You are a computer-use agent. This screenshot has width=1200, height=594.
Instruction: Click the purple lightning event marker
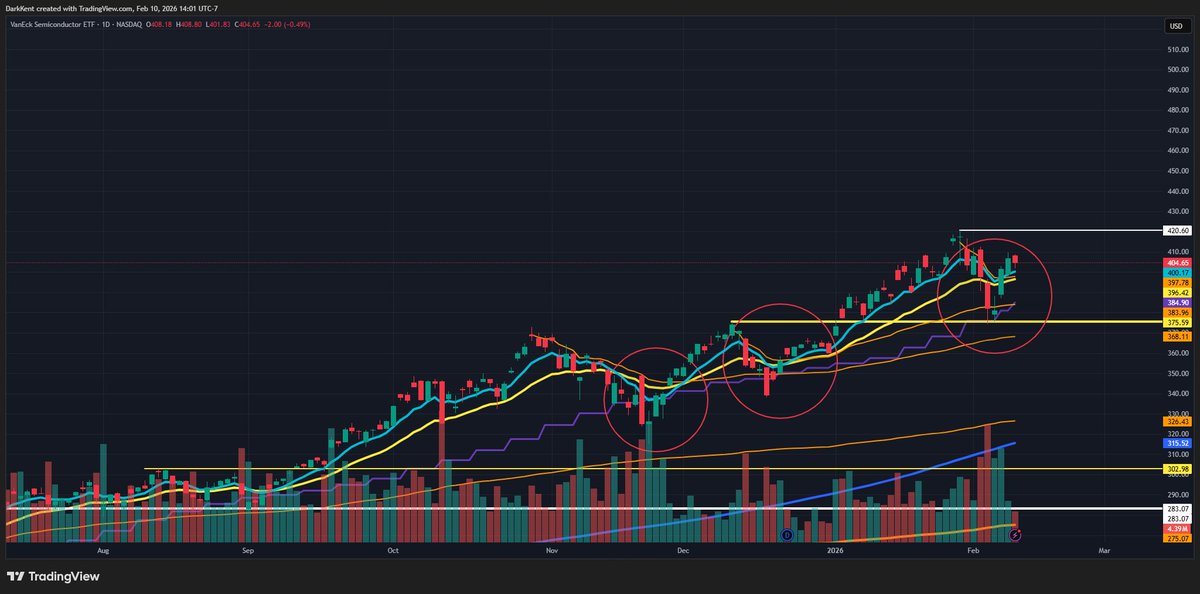pos(1016,536)
